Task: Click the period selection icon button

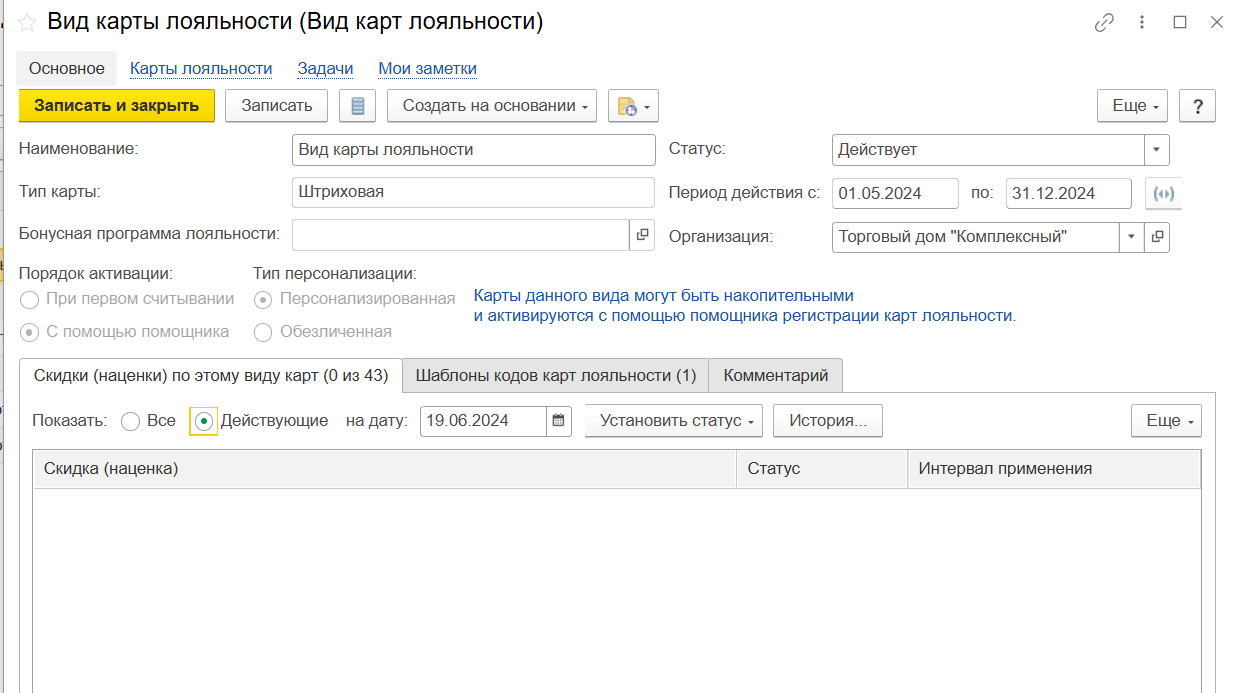Action: coord(1163,193)
